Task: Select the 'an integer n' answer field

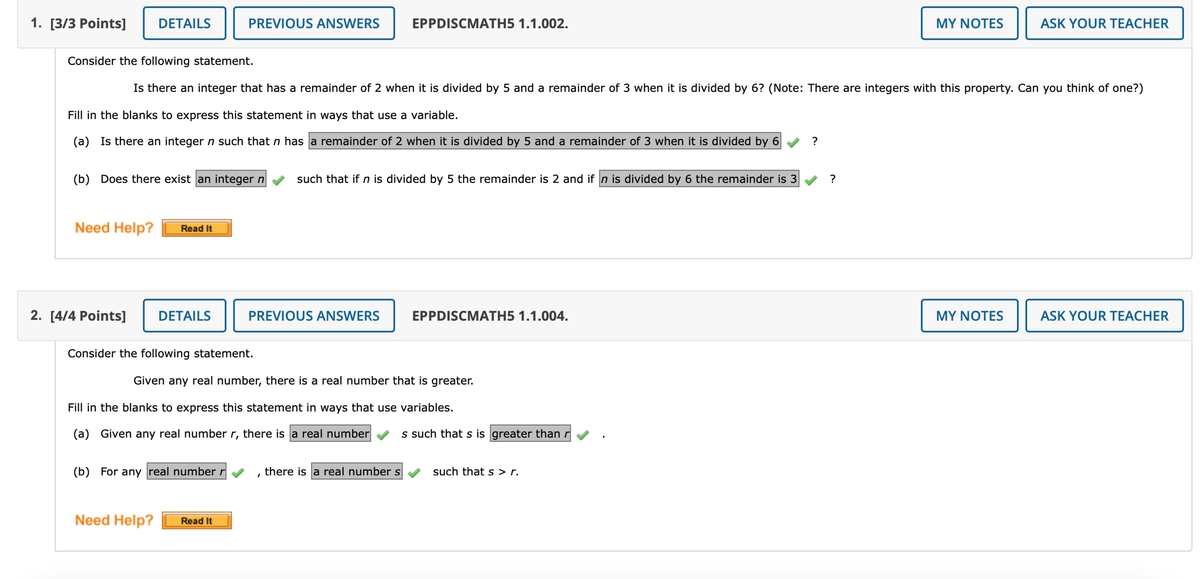Action: pos(231,179)
